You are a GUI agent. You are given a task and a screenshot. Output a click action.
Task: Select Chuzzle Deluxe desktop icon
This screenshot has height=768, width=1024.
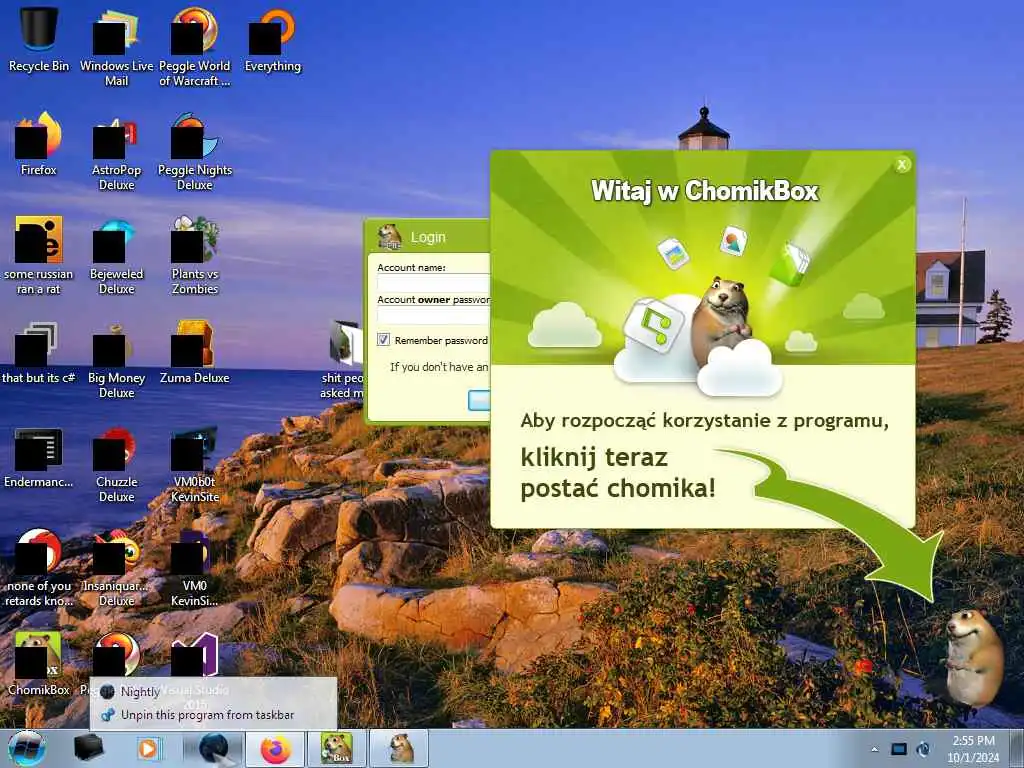pyautogui.click(x=116, y=463)
